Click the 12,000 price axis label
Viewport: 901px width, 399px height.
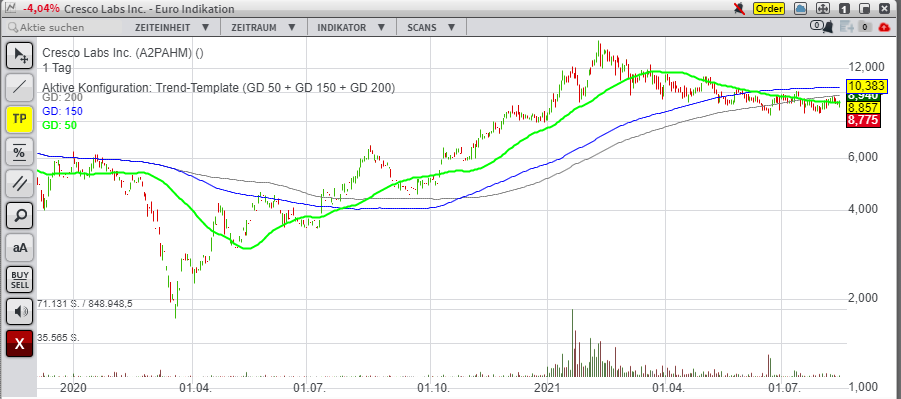(x=868, y=66)
